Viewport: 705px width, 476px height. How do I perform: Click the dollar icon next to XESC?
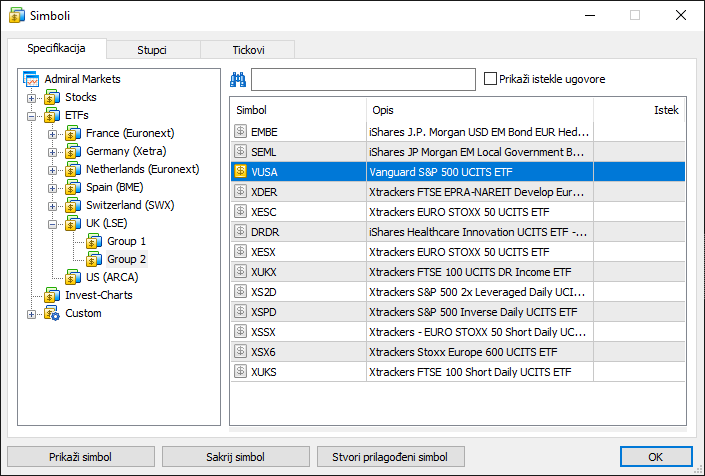pyautogui.click(x=241, y=211)
